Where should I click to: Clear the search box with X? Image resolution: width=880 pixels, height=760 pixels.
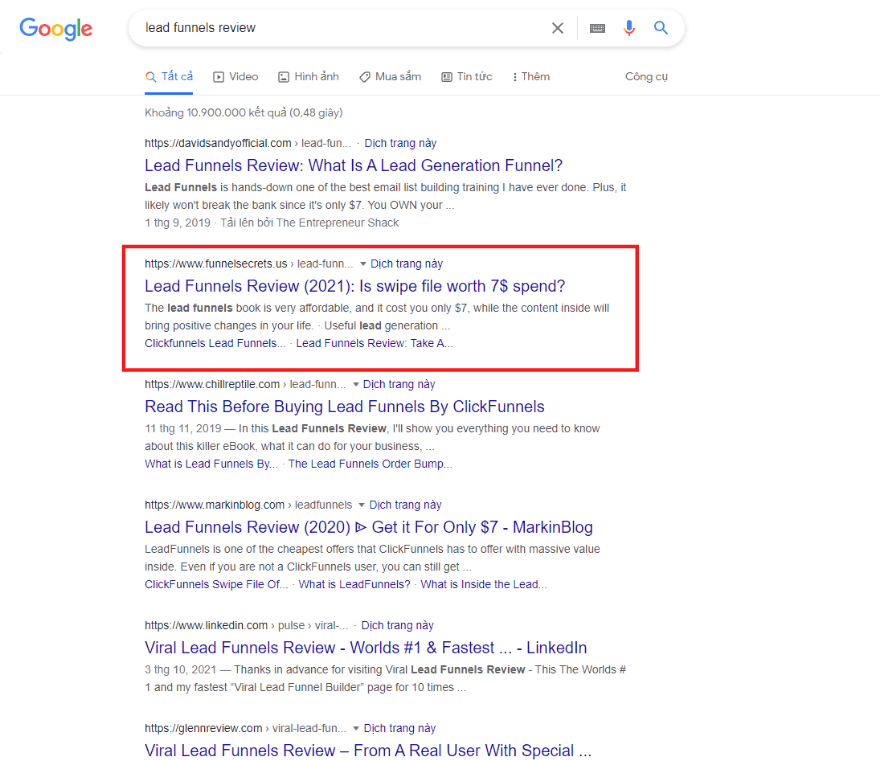click(x=557, y=28)
